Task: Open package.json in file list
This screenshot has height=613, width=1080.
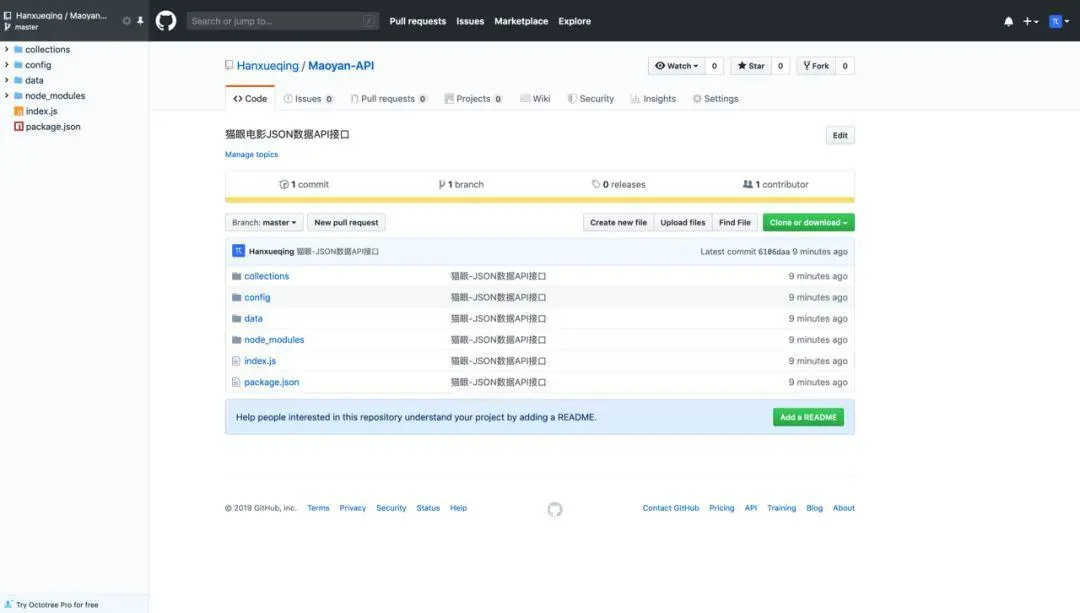Action: [x=271, y=382]
